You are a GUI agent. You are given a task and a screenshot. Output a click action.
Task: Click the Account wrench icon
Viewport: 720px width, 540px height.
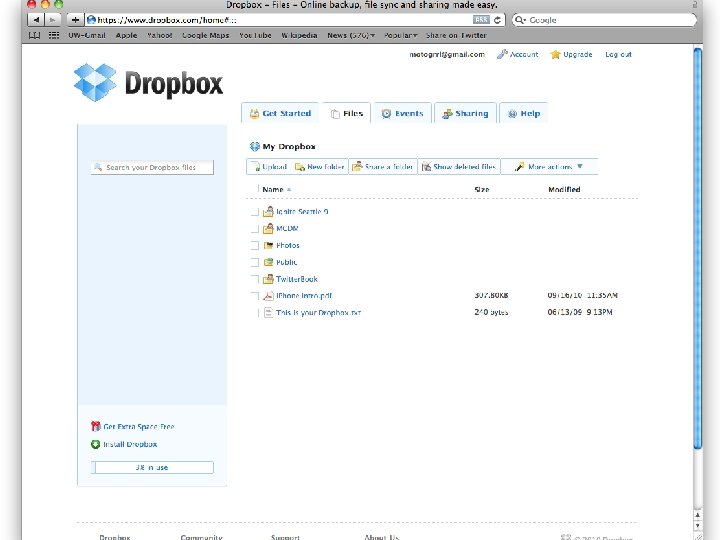click(x=502, y=54)
